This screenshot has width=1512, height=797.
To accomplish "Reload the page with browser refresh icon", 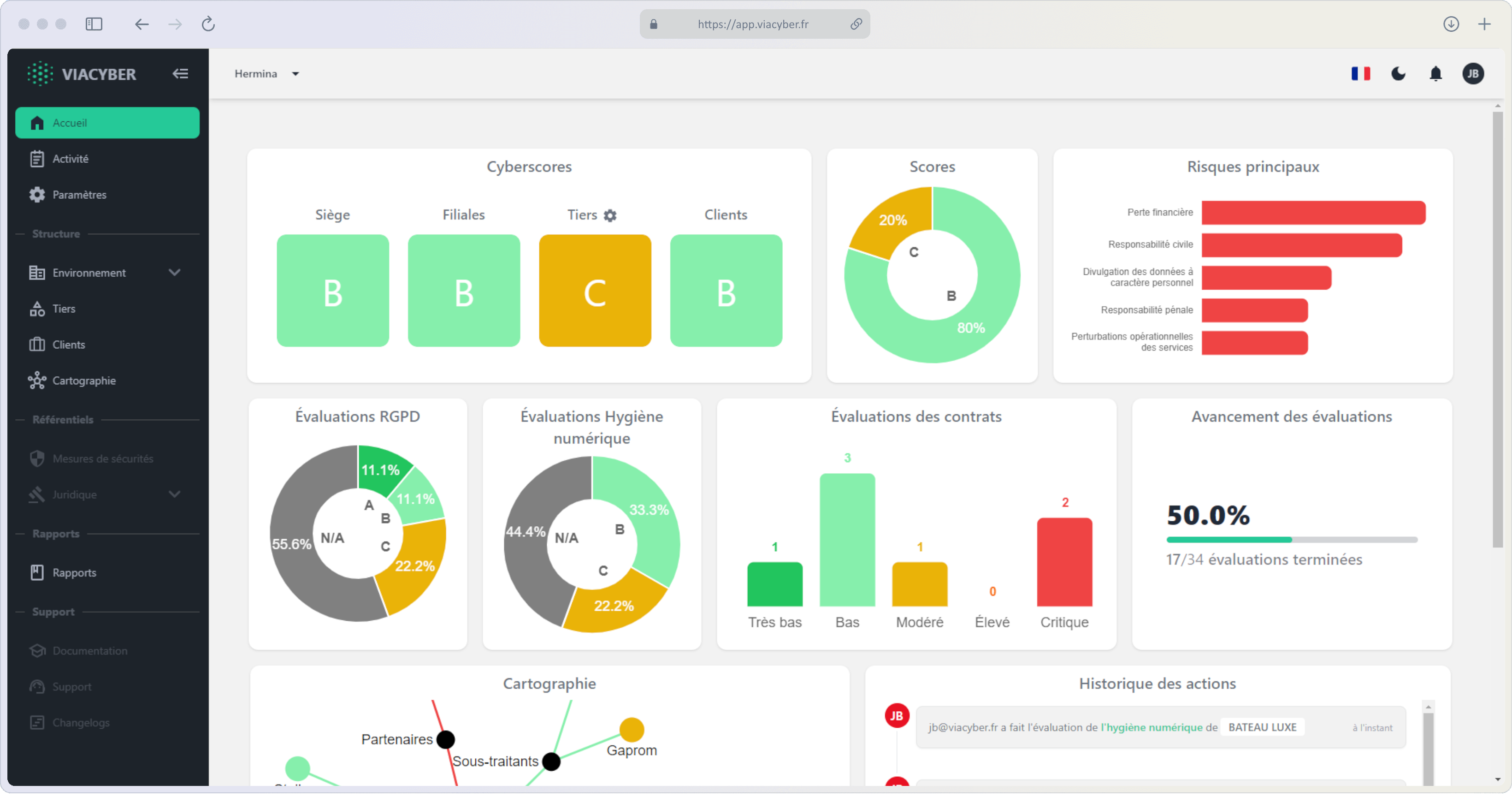I will click(208, 24).
